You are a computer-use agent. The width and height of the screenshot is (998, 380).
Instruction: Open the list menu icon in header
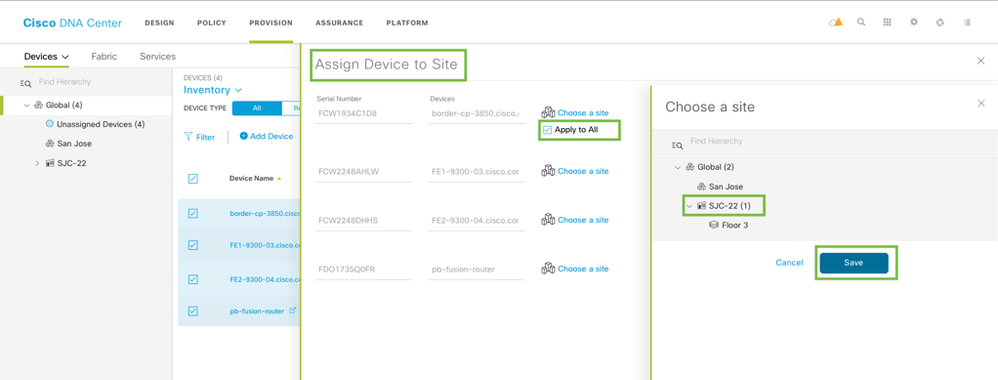click(x=967, y=22)
